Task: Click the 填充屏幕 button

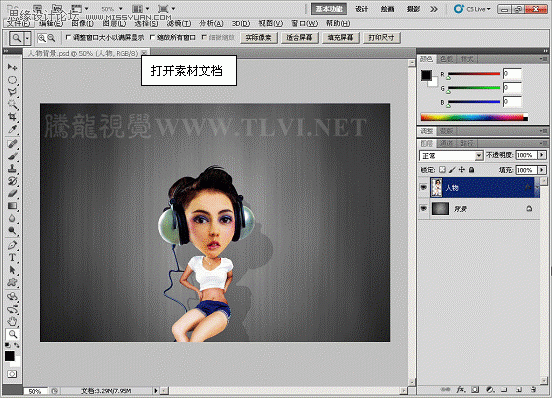Action: [340, 38]
